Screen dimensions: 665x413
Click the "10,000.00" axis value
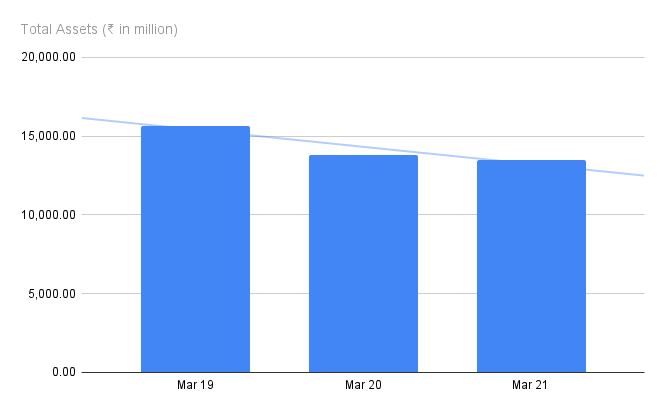point(48,215)
